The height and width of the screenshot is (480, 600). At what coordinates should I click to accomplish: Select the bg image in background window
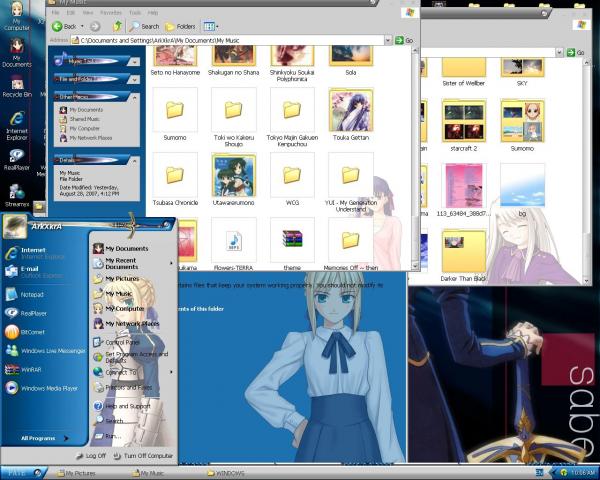(x=522, y=189)
